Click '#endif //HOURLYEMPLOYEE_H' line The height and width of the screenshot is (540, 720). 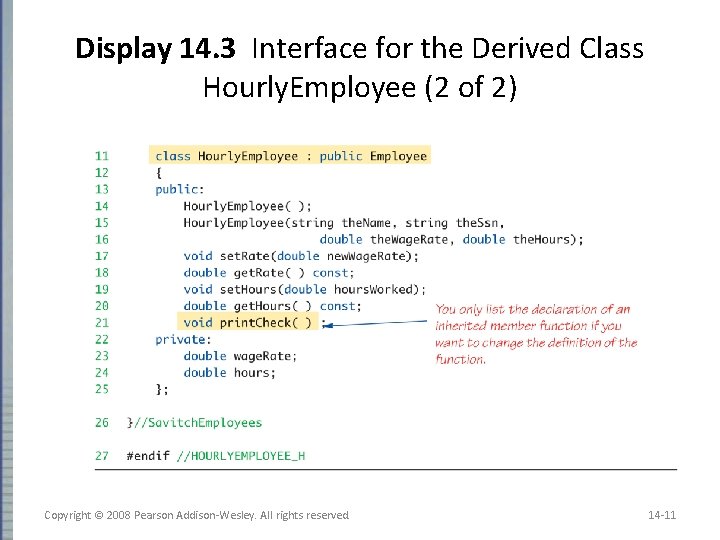[x=216, y=456]
